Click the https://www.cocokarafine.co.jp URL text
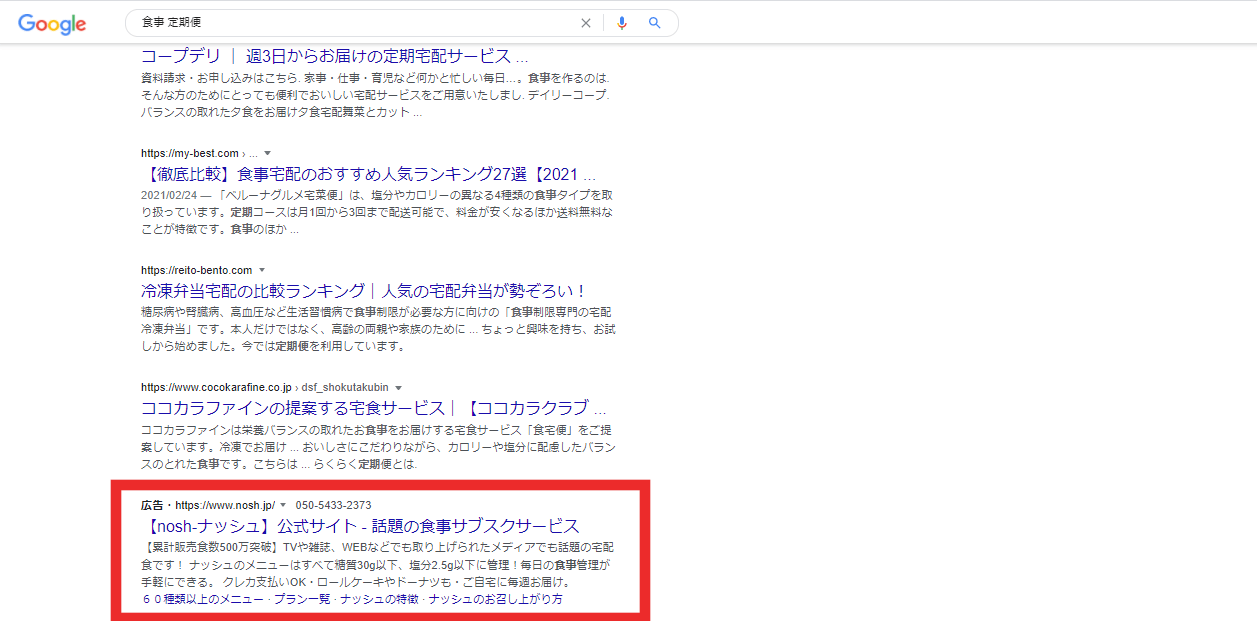This screenshot has width=1257, height=621. [216, 388]
